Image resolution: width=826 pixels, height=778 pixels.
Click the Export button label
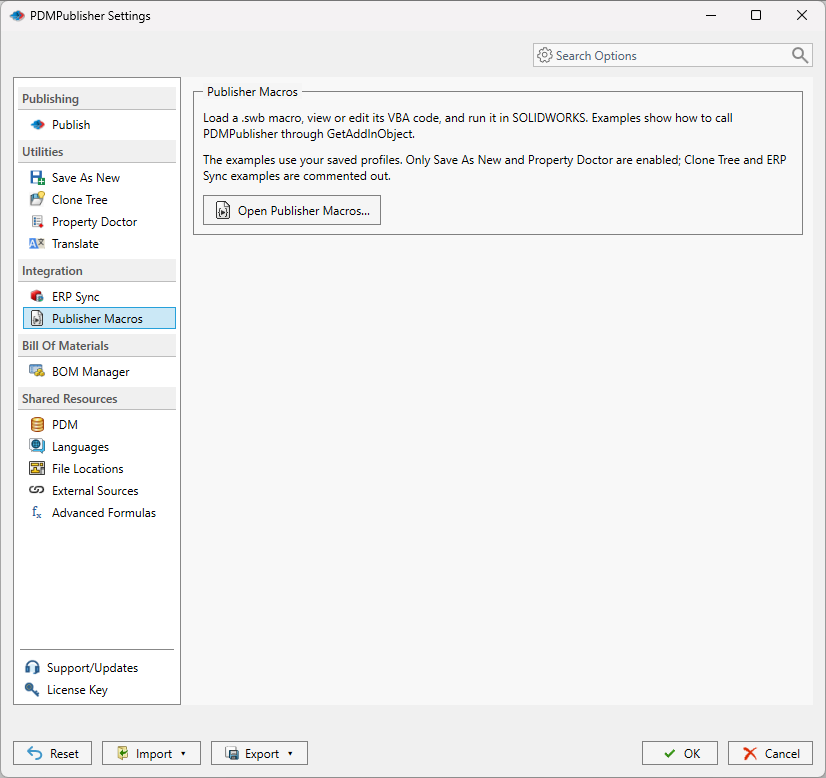262,754
